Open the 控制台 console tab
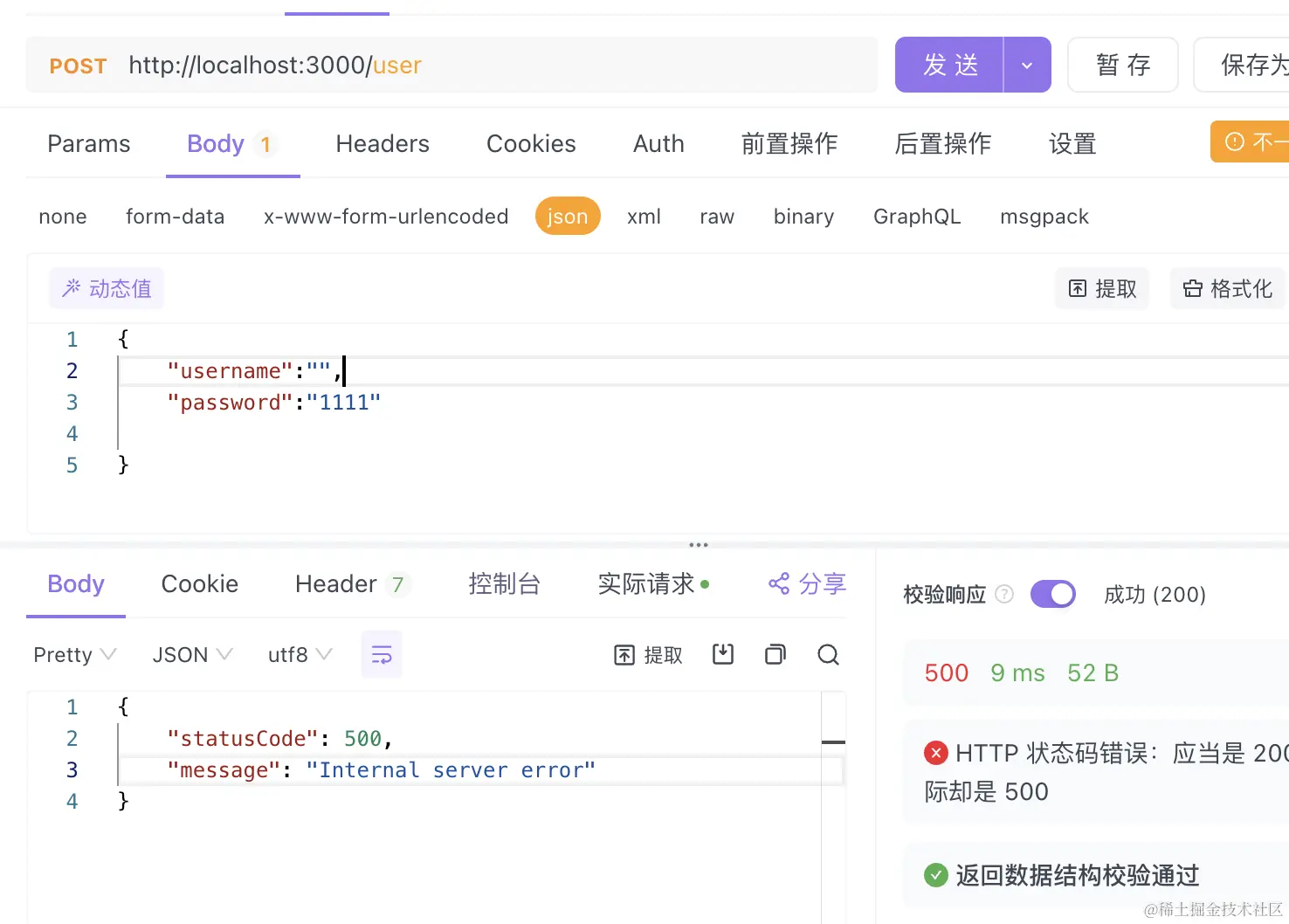Viewport: 1289px width, 924px height. (x=504, y=584)
